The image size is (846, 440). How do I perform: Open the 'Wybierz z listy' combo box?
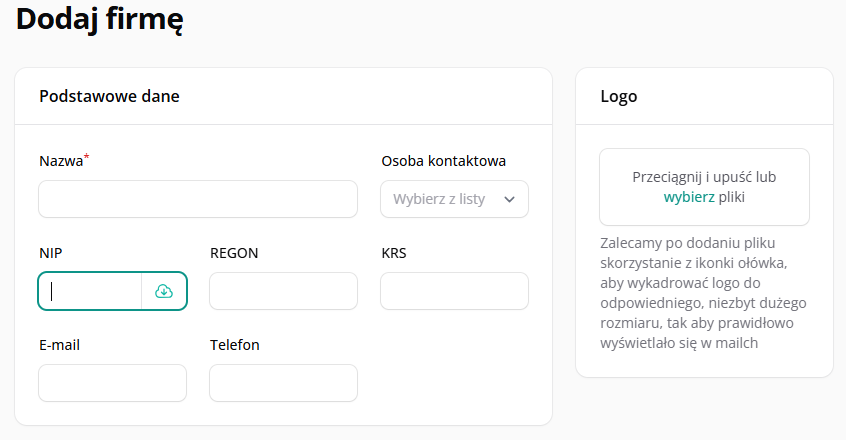point(454,199)
